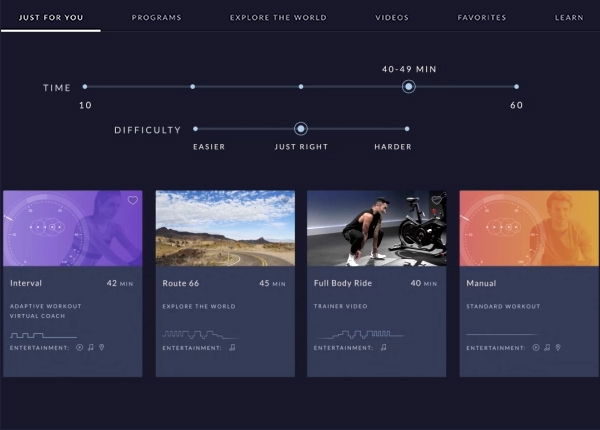Favorite the Interval workout with heart icon
Image resolution: width=600 pixels, height=430 pixels.
point(133,200)
